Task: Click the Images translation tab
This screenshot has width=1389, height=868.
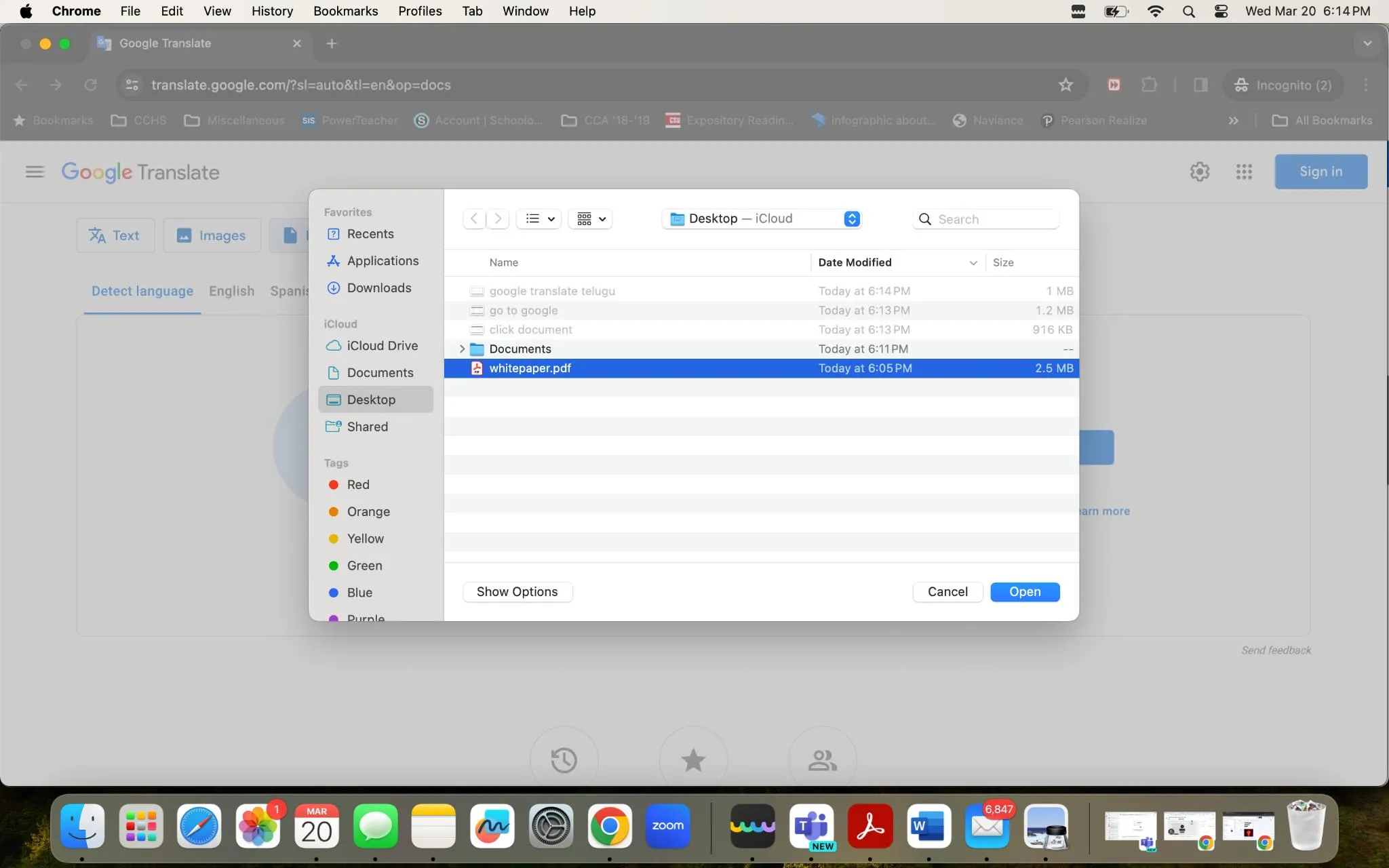Action: pos(212,235)
